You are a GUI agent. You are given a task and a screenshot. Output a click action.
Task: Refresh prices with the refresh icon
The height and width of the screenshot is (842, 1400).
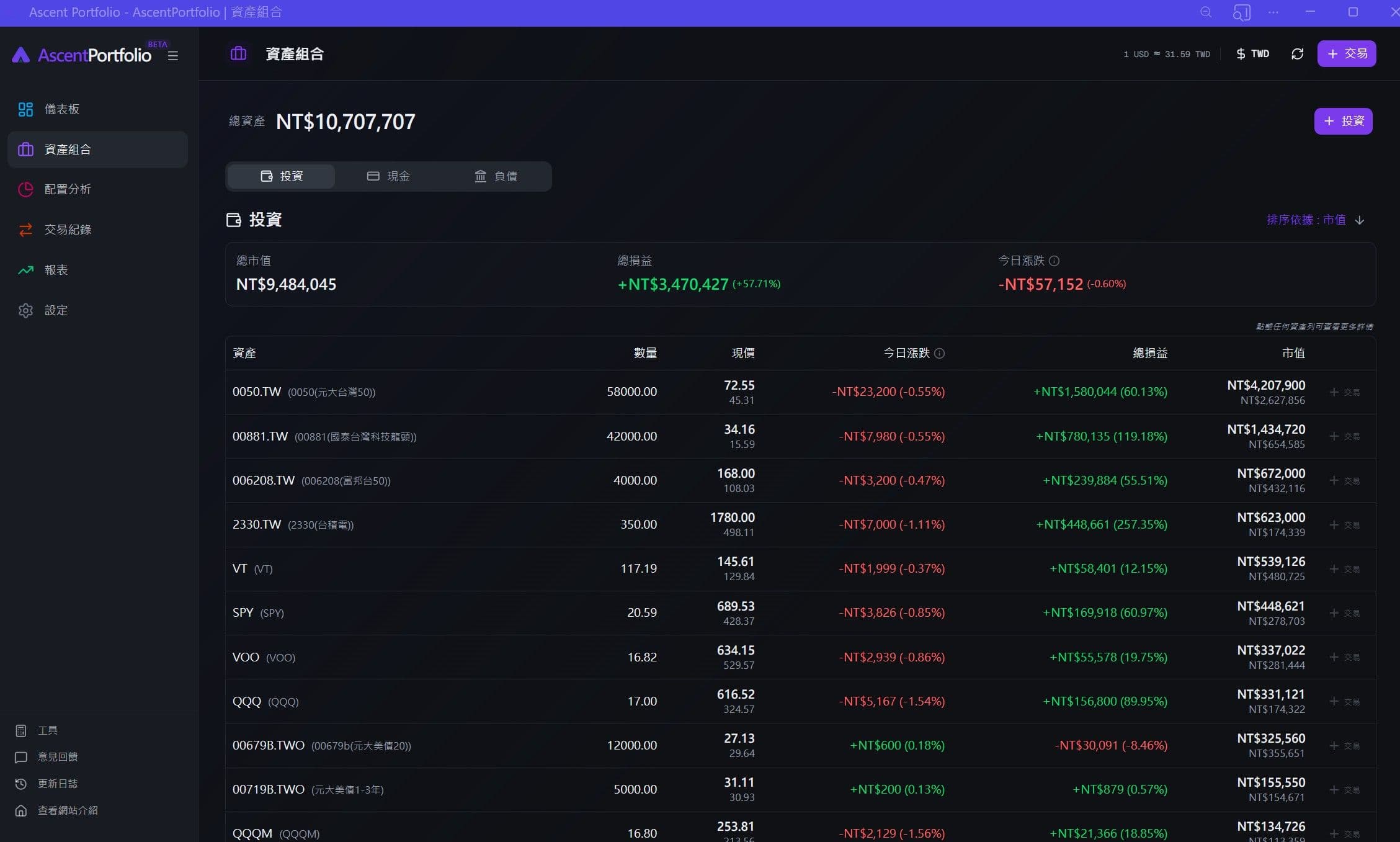[1297, 54]
